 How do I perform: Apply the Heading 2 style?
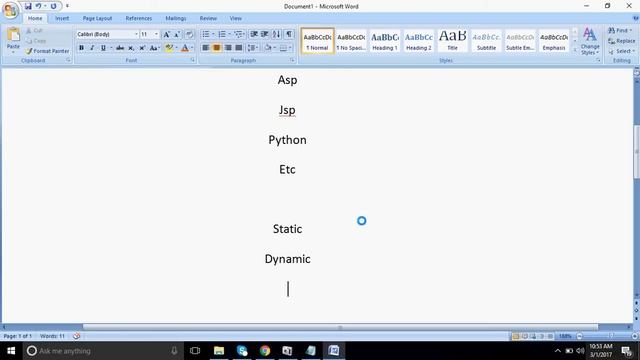[418, 41]
